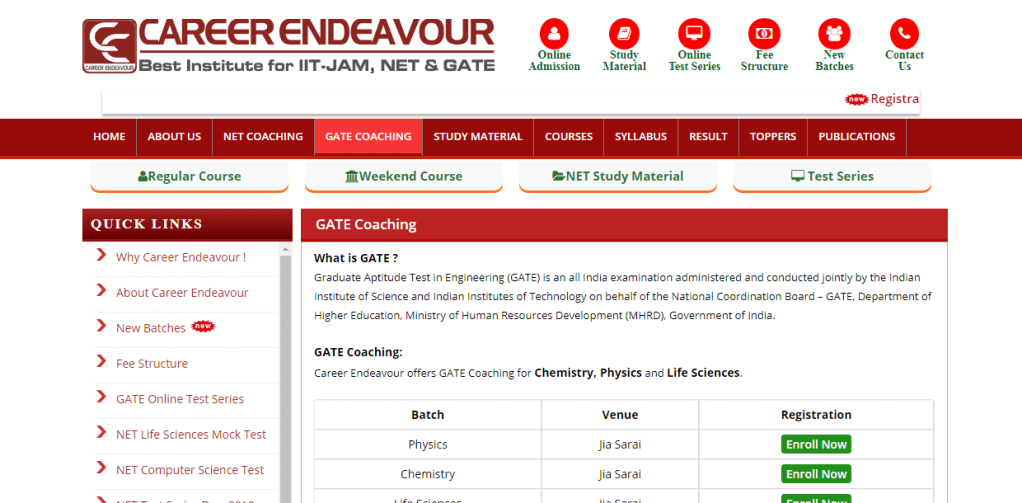Open Why Career Endeavour quick link
Screen dimensions: 1022x503
point(181,257)
